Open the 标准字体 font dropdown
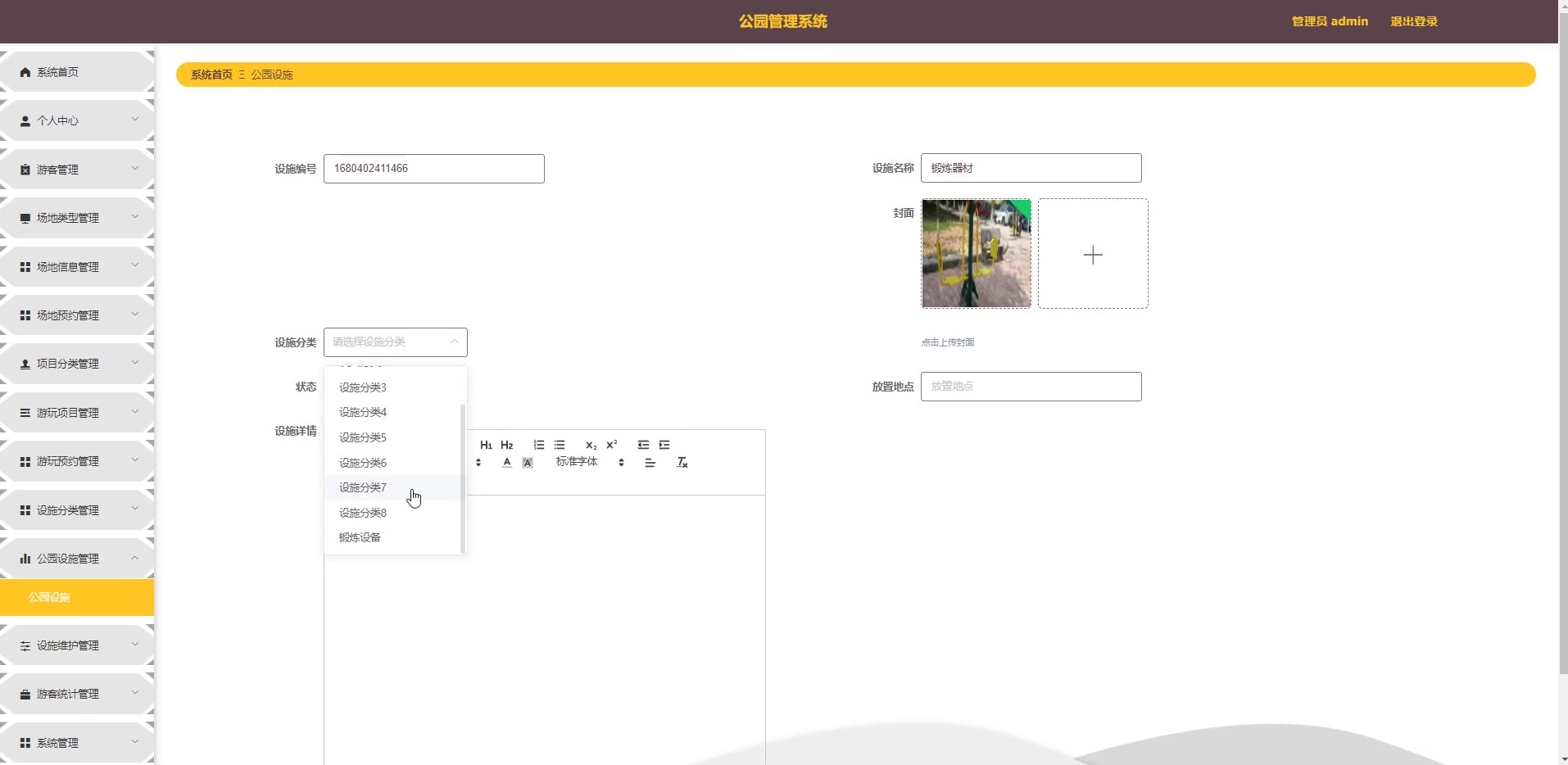Viewport: 1568px width, 765px height. coord(590,462)
